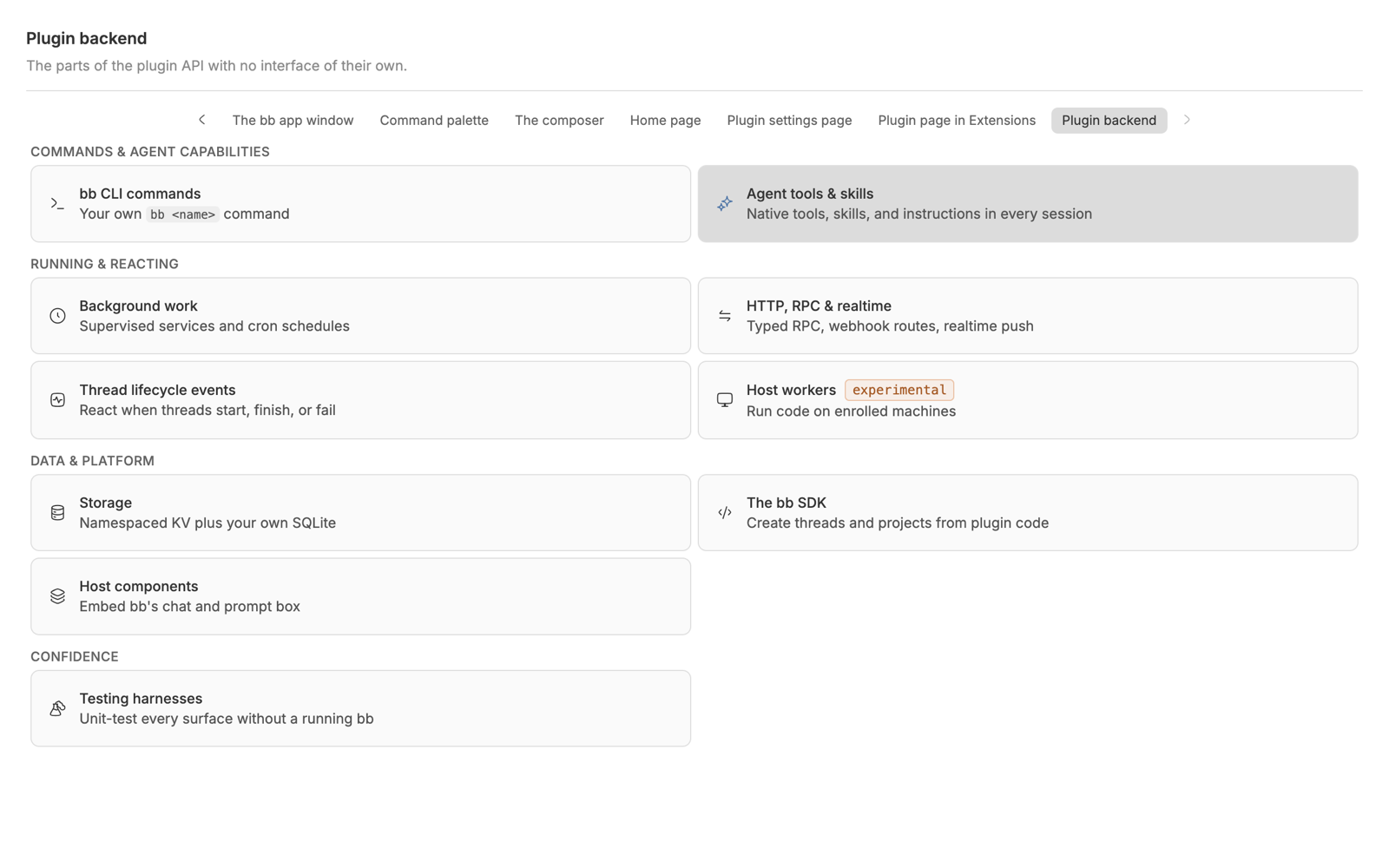The height and width of the screenshot is (868, 1389).
Task: Click the layers icon for Host components
Action: point(57,596)
